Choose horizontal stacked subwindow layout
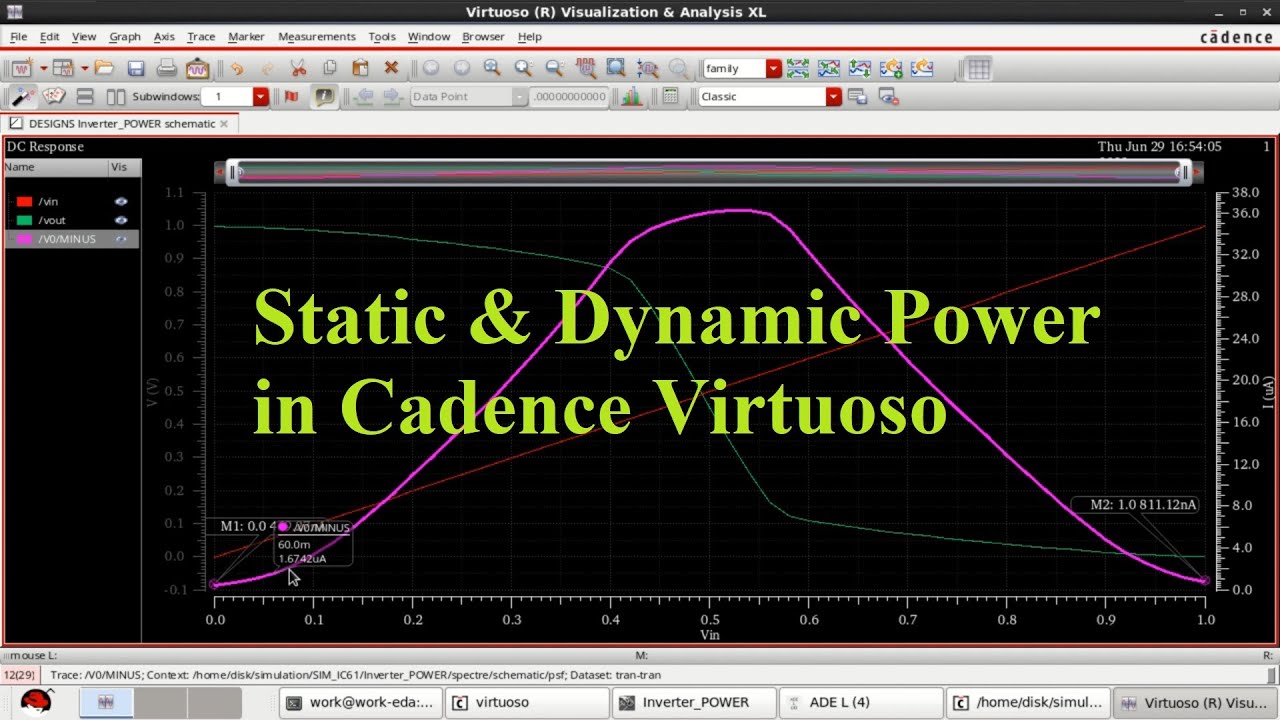This screenshot has width=1280, height=720. click(x=85, y=97)
